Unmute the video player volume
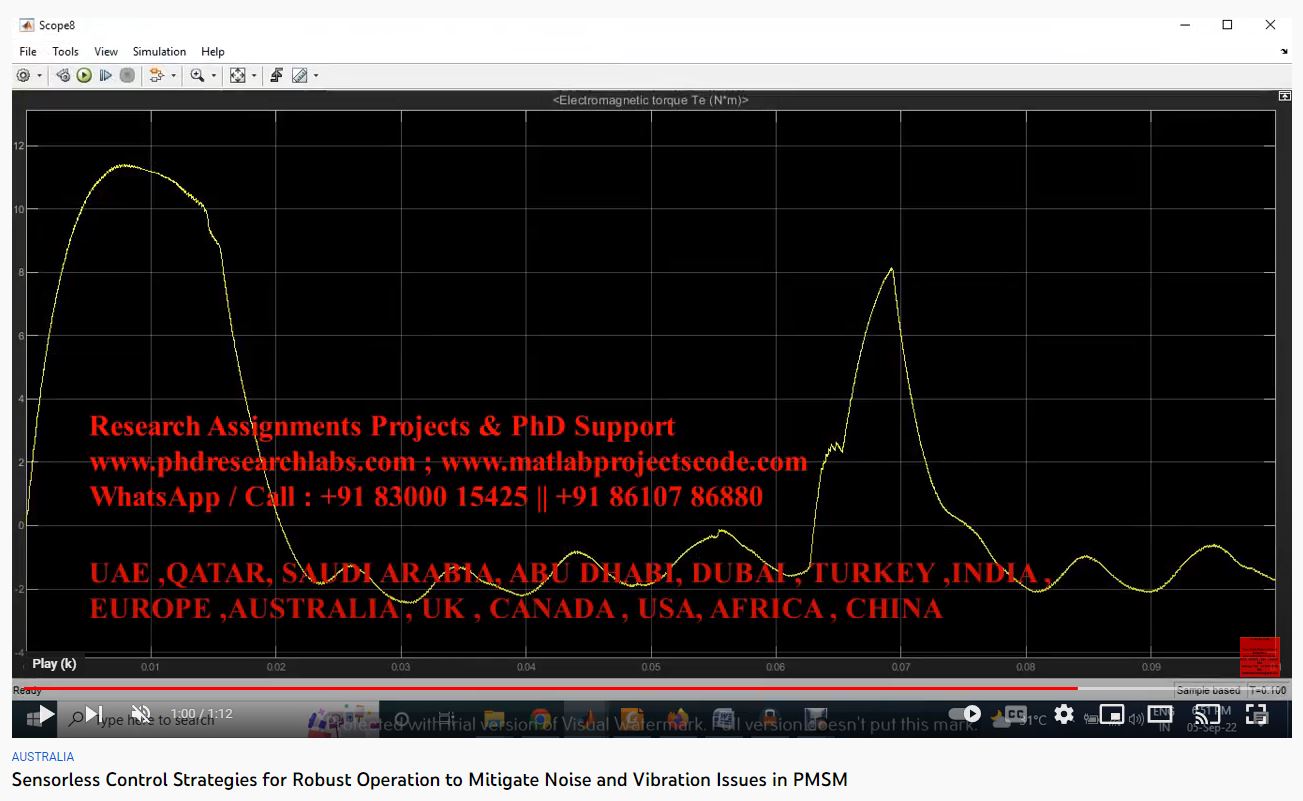 [141, 714]
